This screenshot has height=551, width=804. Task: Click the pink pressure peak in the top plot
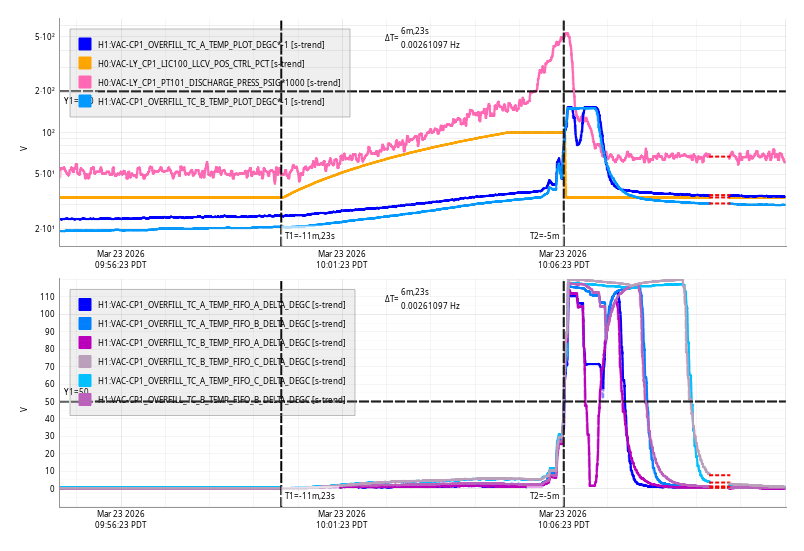pyautogui.click(x=566, y=34)
